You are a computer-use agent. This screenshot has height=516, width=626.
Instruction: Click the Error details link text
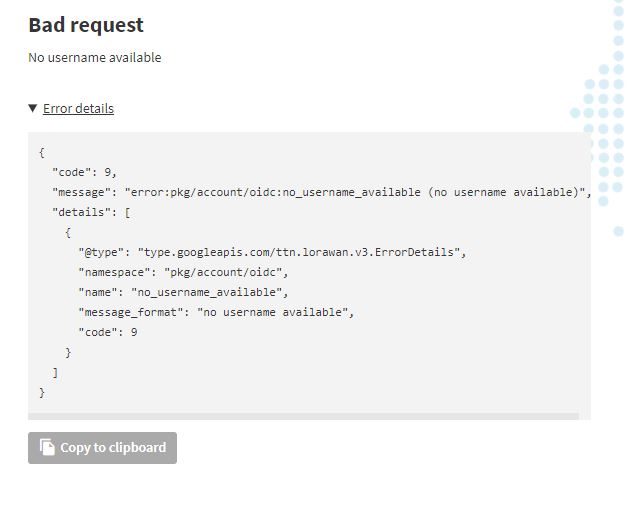click(78, 108)
